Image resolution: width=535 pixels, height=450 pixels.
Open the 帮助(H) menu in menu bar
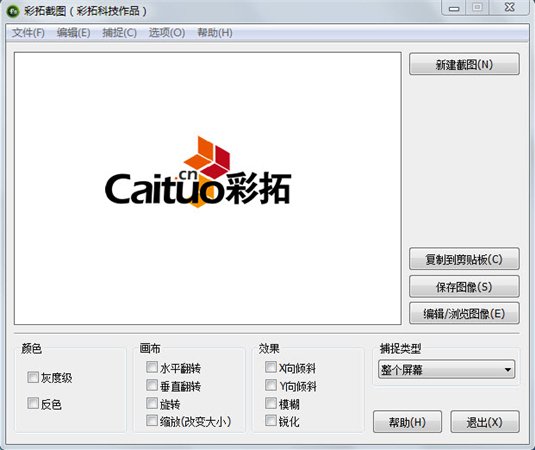215,33
